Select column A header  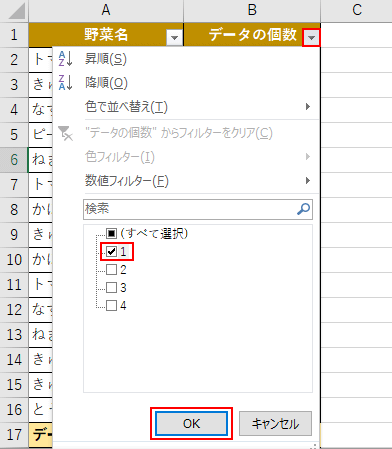(x=106, y=10)
